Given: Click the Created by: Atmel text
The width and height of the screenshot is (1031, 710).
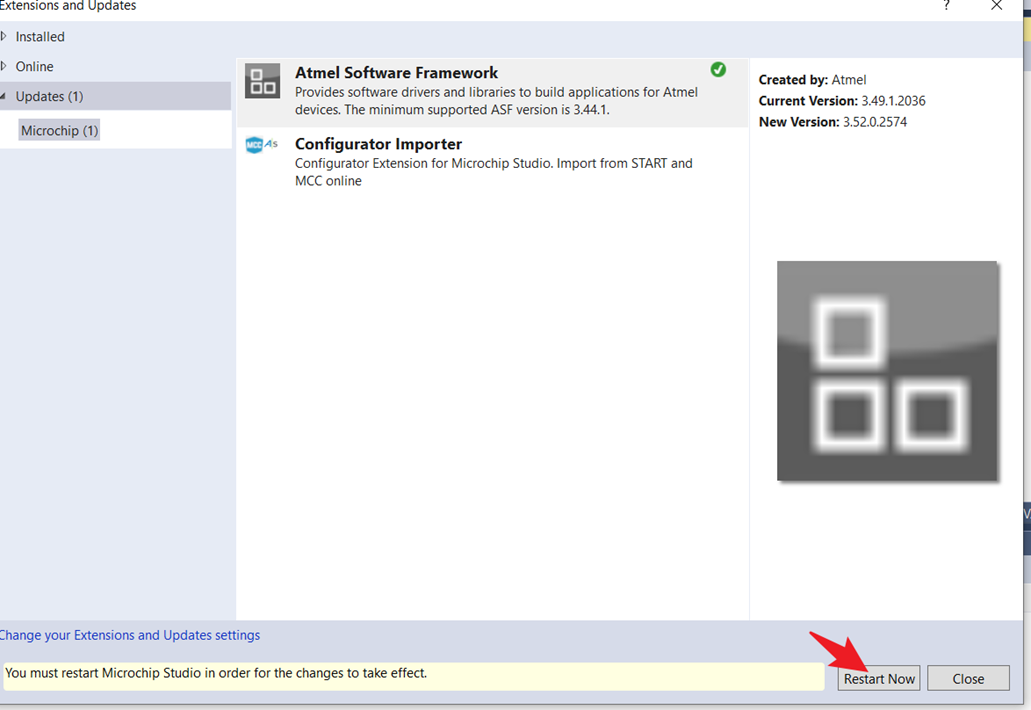Looking at the screenshot, I should coord(812,80).
